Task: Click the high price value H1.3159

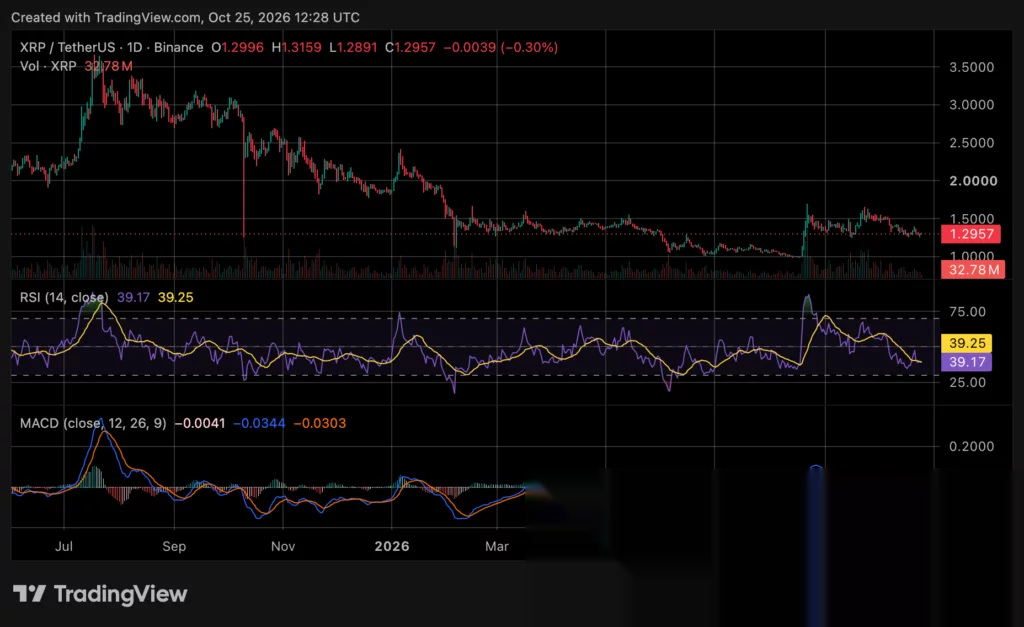Action: 296,47
